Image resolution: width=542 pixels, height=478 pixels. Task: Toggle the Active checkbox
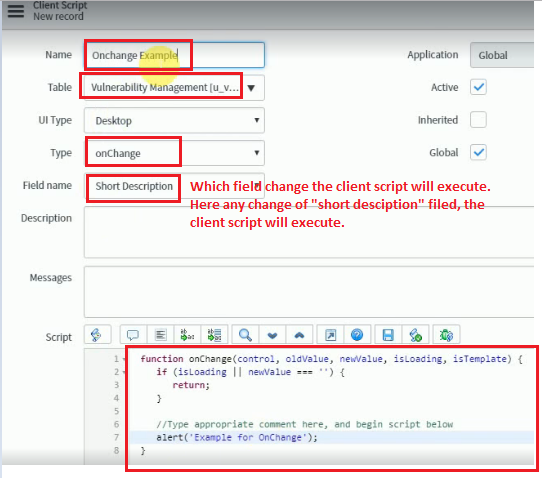[478, 87]
